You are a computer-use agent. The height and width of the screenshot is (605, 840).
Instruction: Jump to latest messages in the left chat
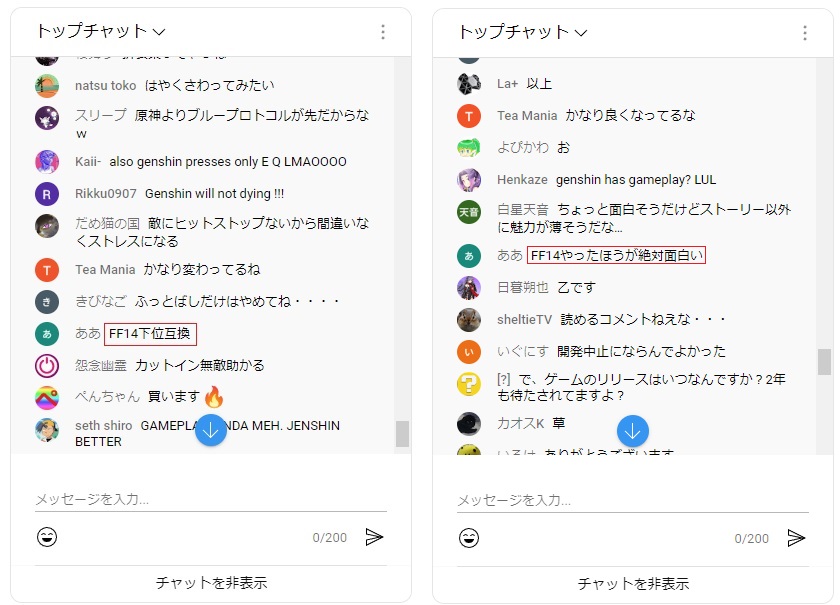click(211, 430)
